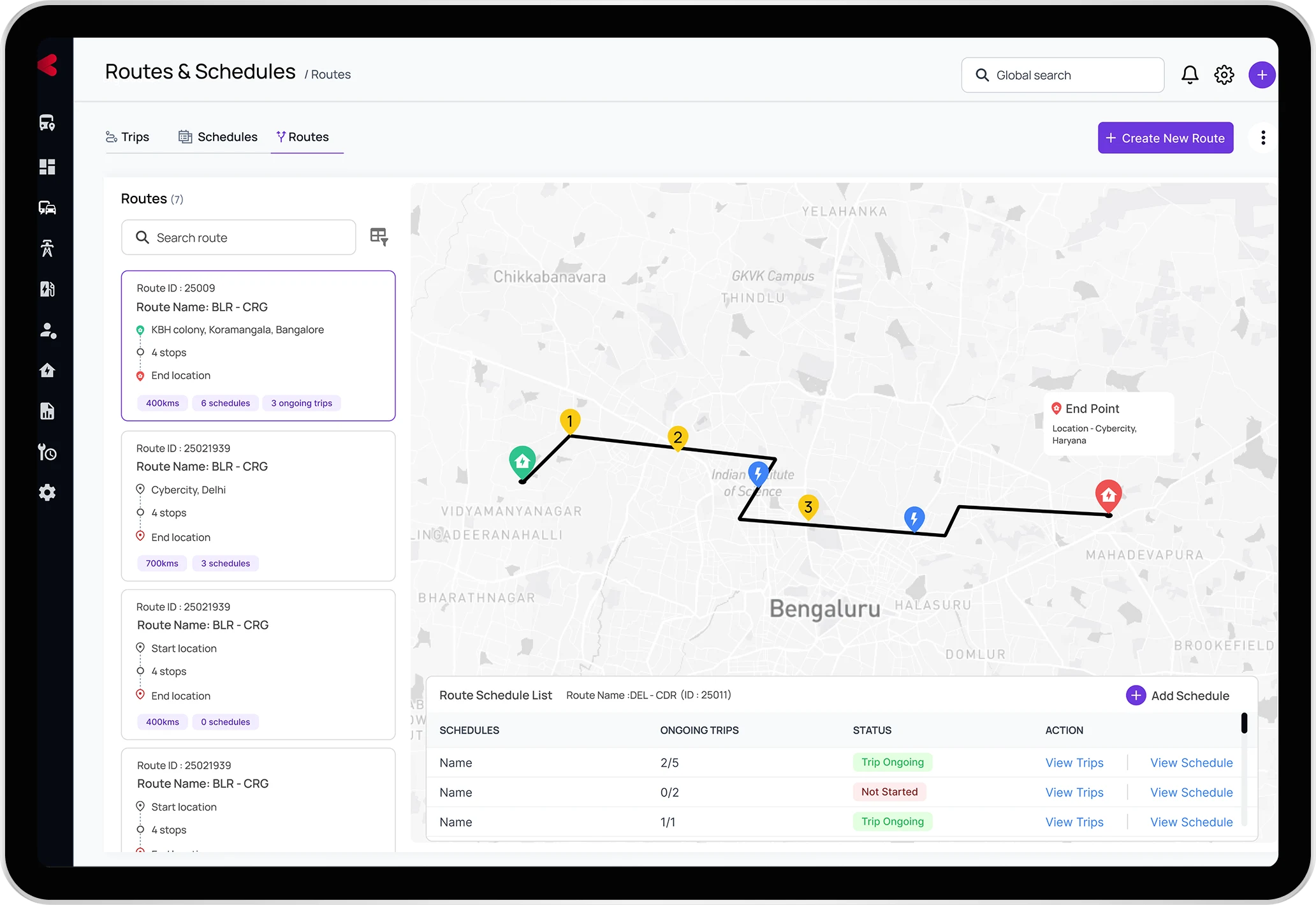
Task: Click the charging station sidebar icon
Action: coord(47,289)
